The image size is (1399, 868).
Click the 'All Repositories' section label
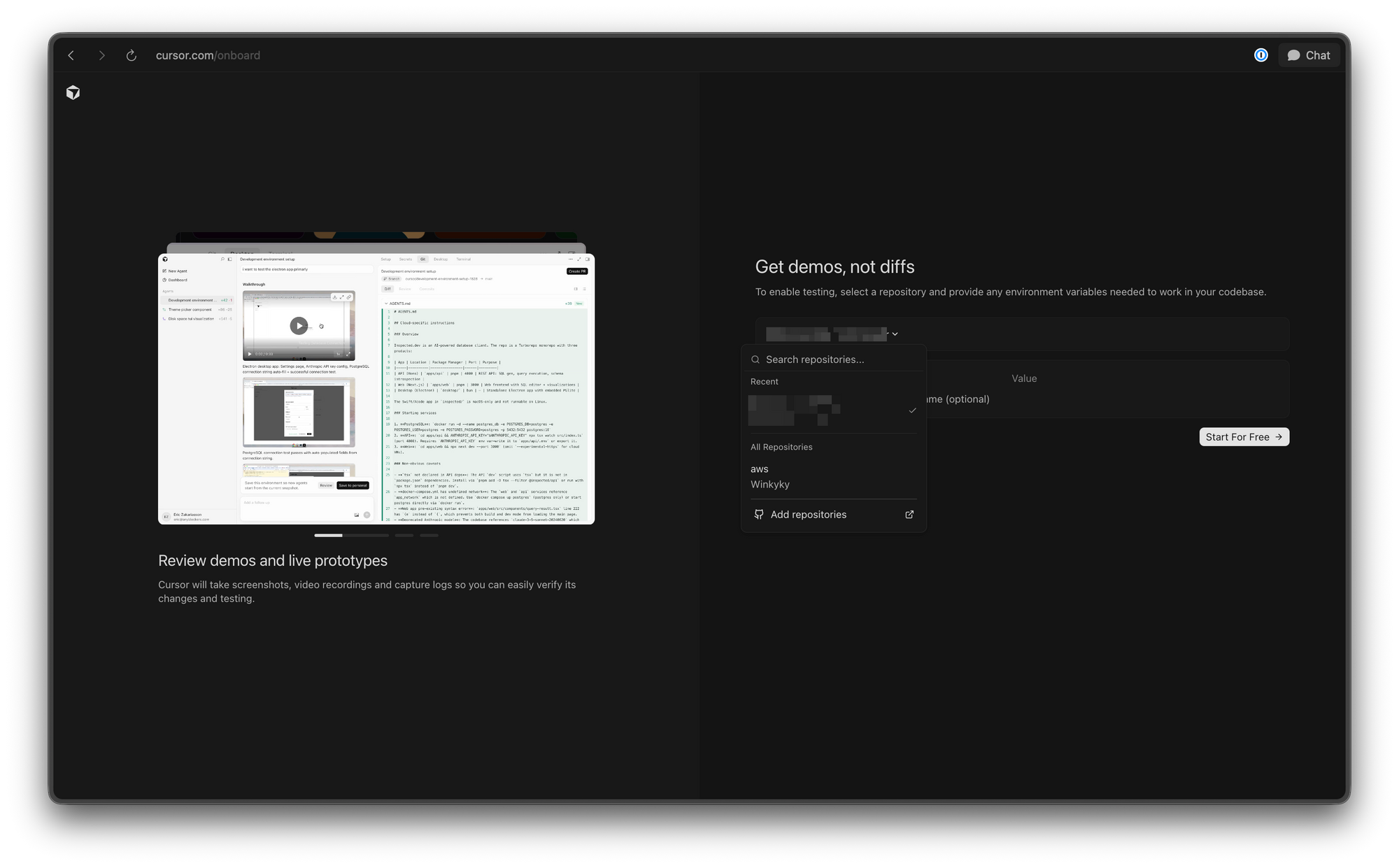tap(781, 447)
